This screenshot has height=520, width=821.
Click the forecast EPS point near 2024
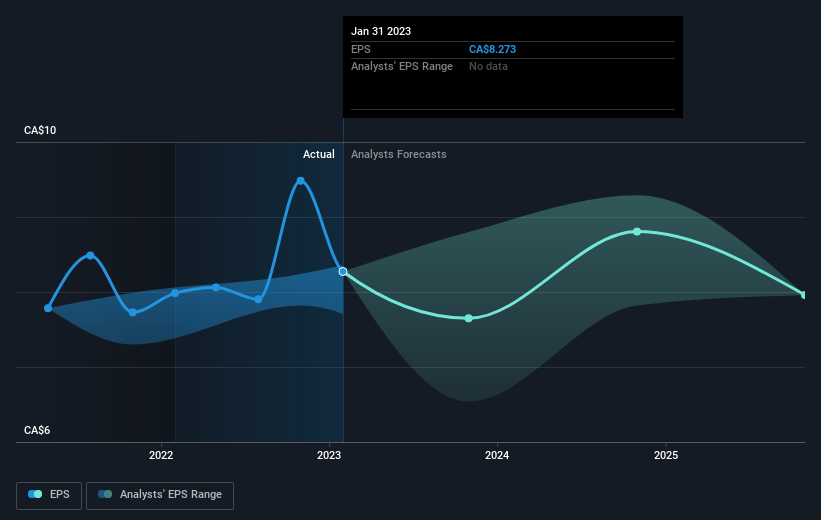coord(469,318)
